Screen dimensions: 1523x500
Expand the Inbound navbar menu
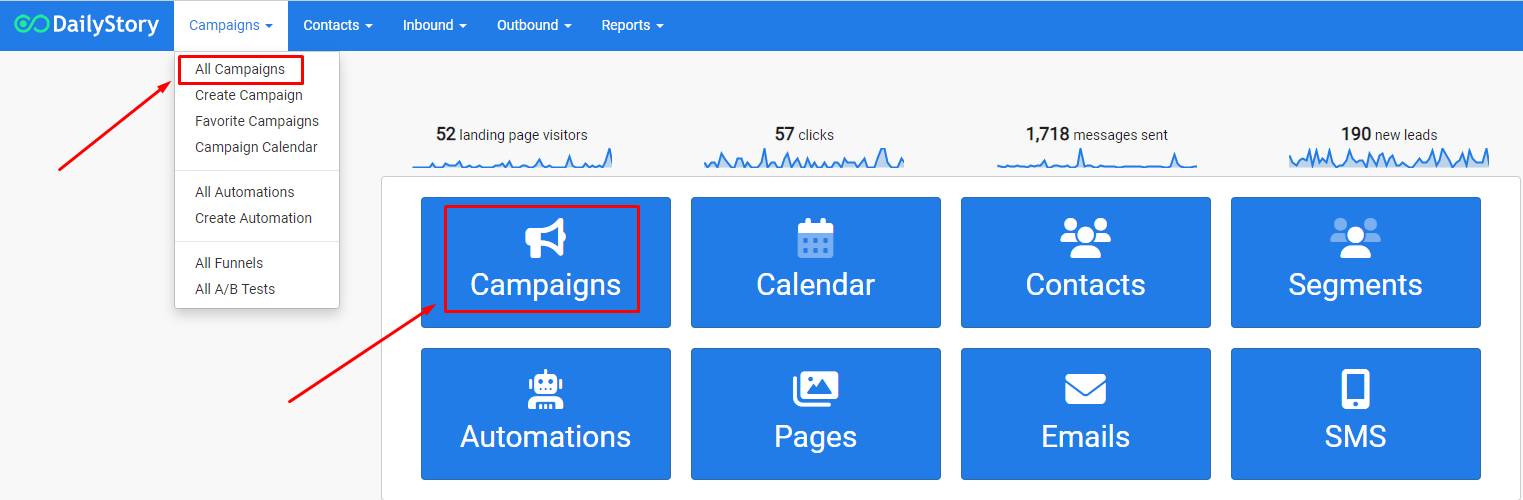(x=435, y=25)
